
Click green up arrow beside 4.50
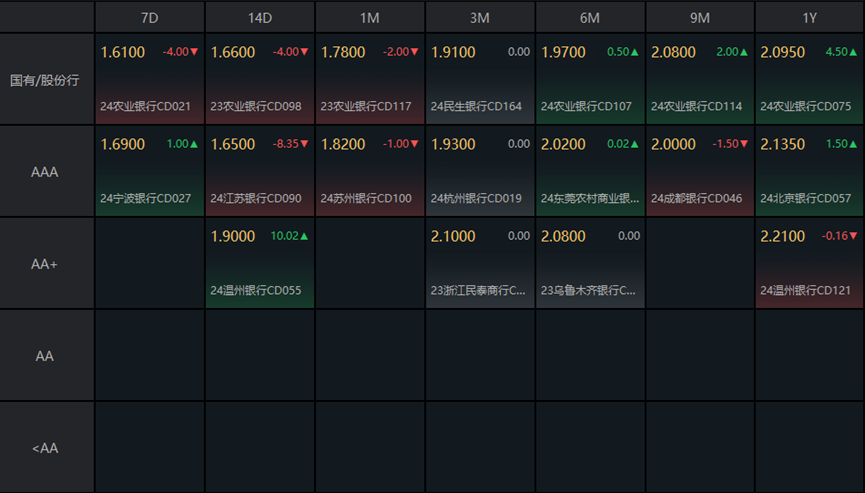(x=854, y=52)
